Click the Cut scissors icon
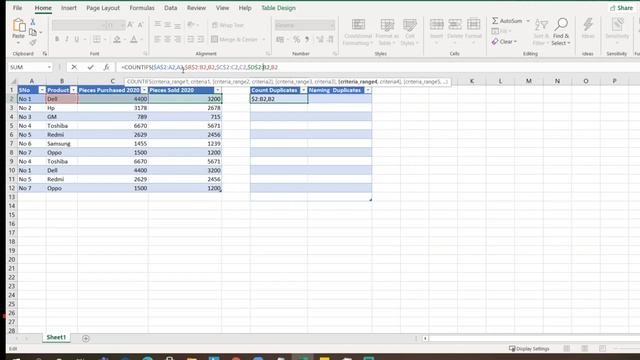 [33, 22]
